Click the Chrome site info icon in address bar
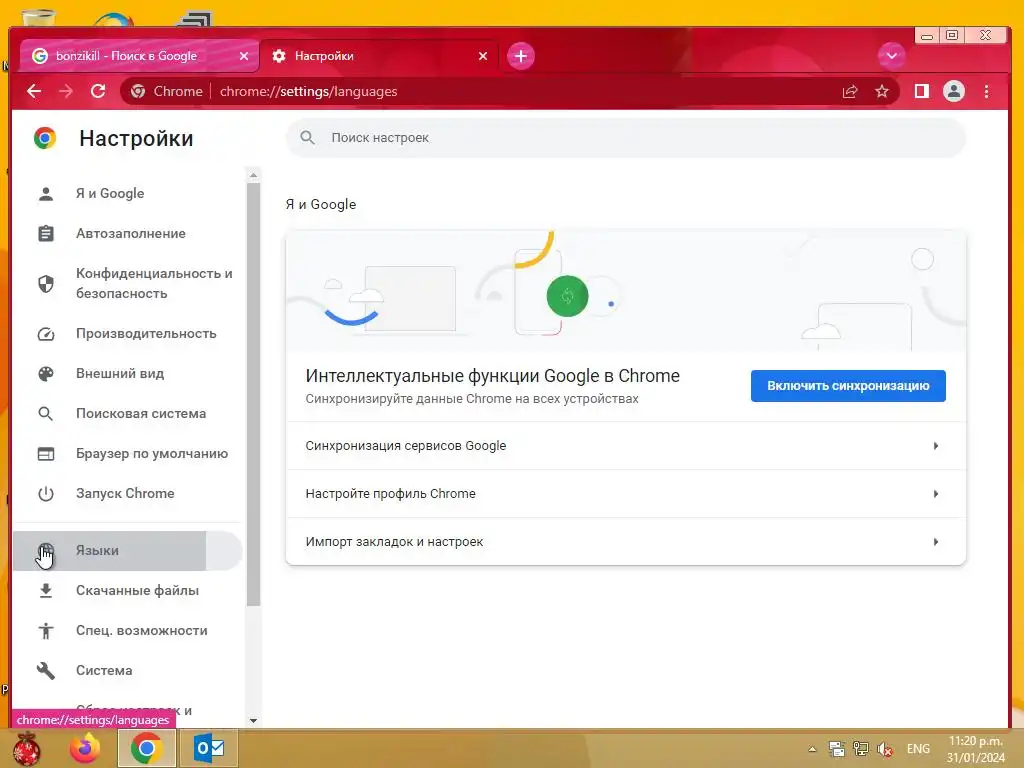 pyautogui.click(x=138, y=91)
